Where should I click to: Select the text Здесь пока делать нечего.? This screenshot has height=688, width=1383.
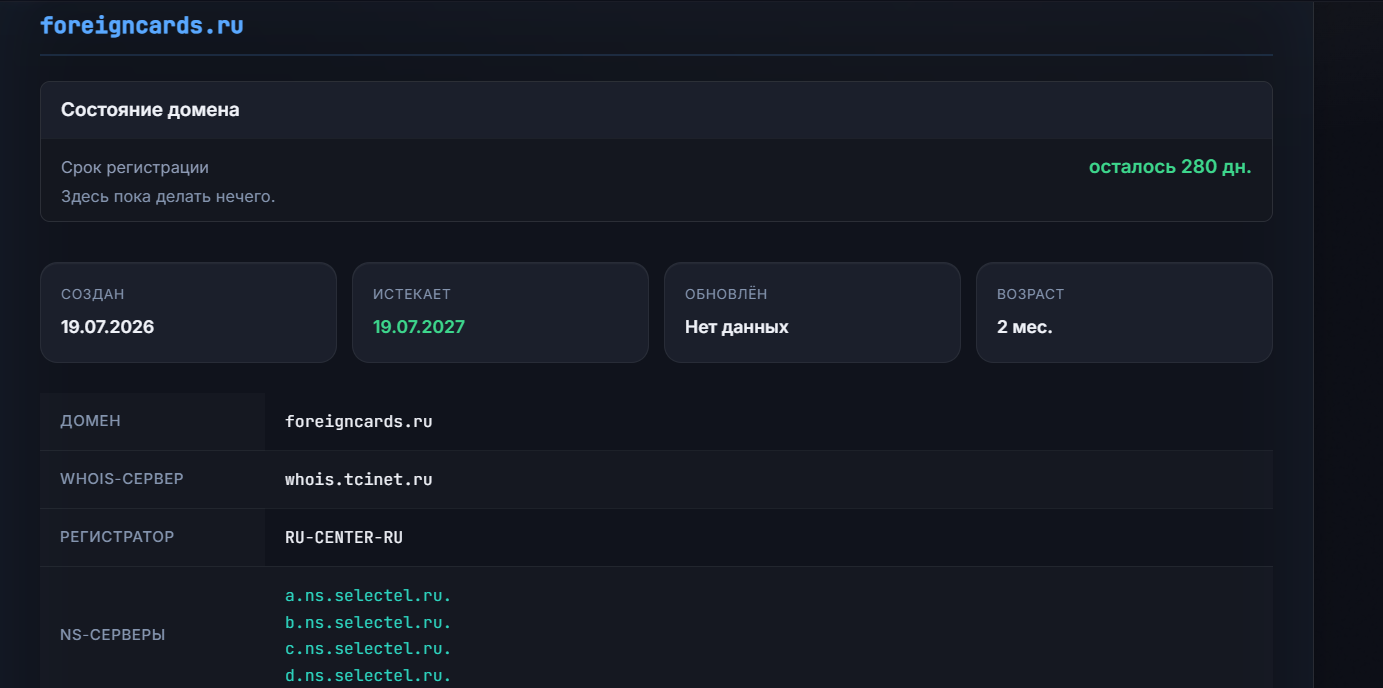[168, 197]
